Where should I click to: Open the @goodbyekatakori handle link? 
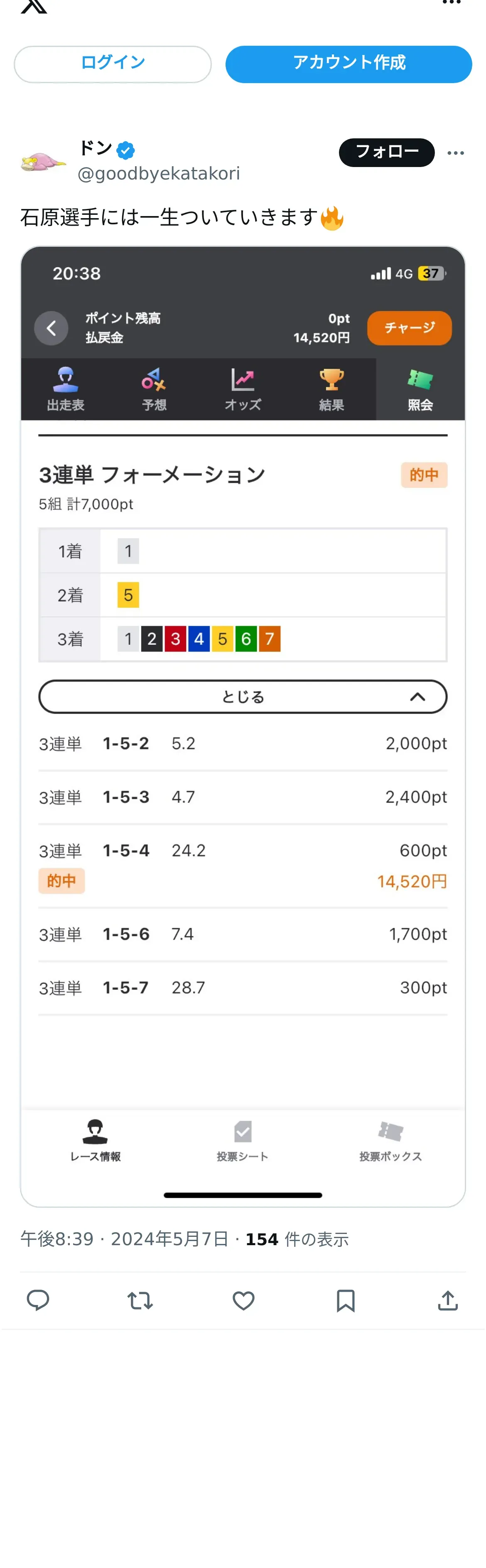click(159, 174)
